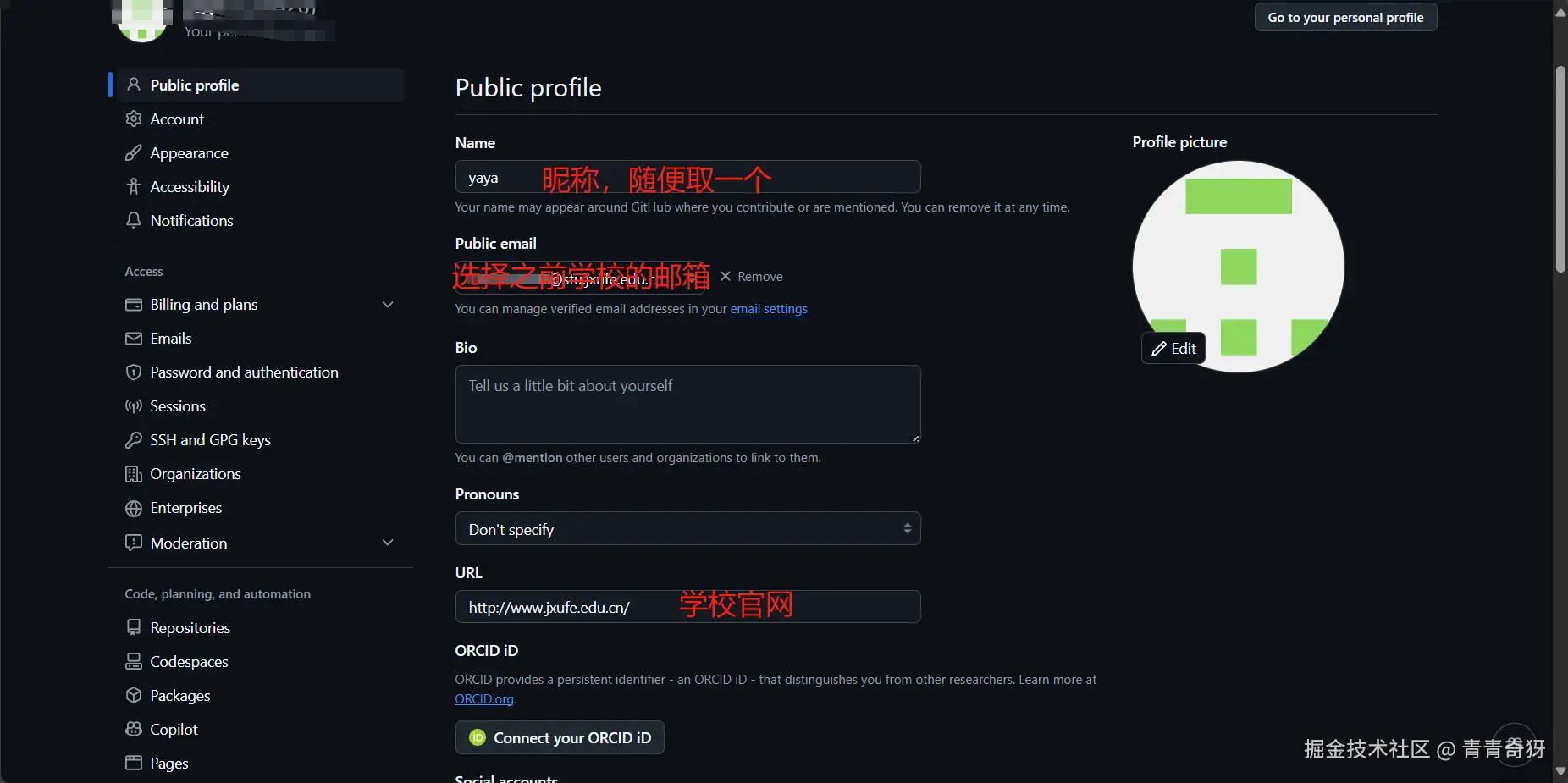Focus the Bio text area

(x=687, y=404)
